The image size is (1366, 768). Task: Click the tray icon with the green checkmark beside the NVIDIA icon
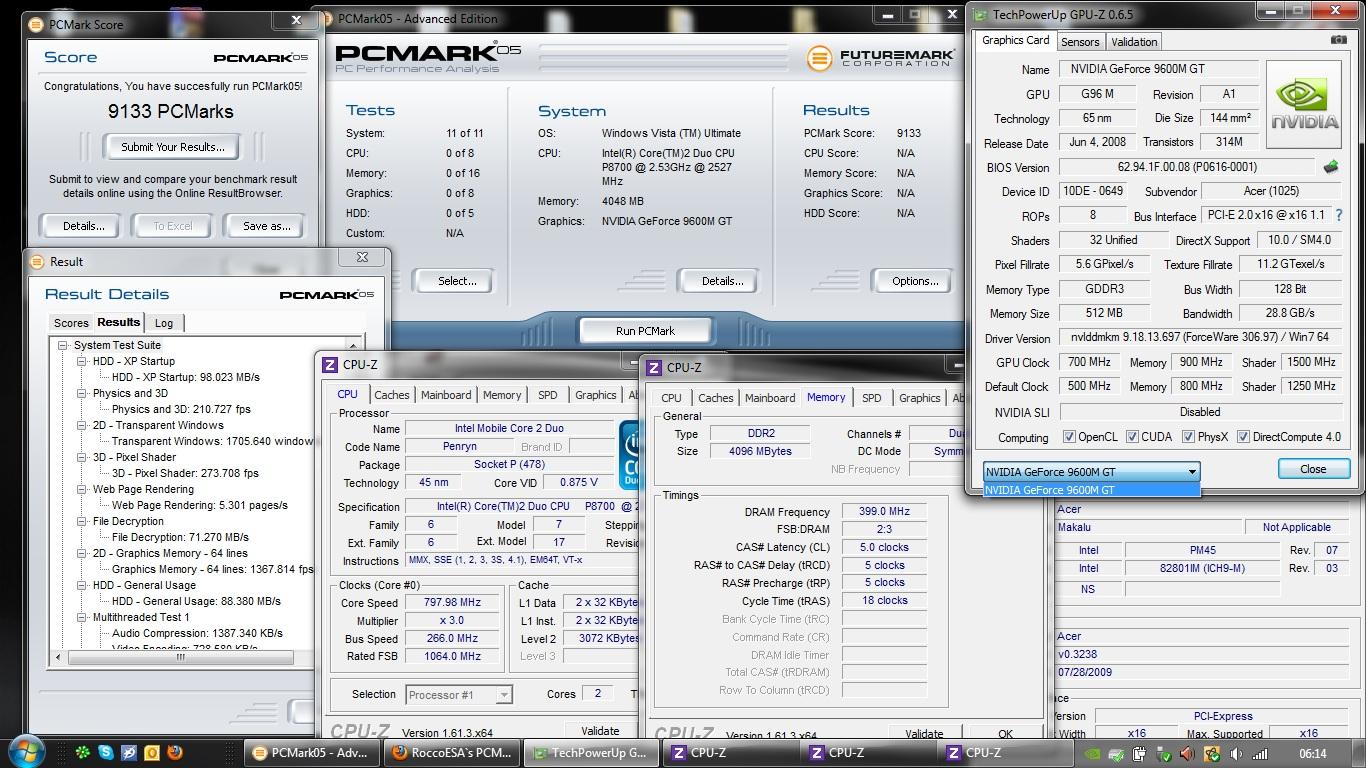tap(1116, 754)
